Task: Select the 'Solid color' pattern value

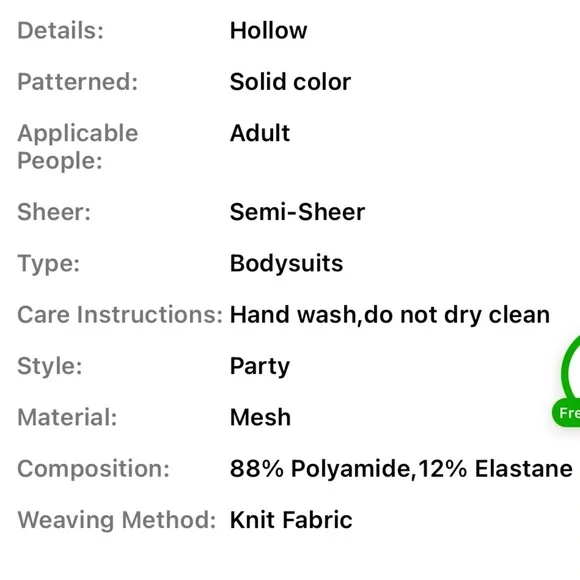Action: [x=290, y=82]
